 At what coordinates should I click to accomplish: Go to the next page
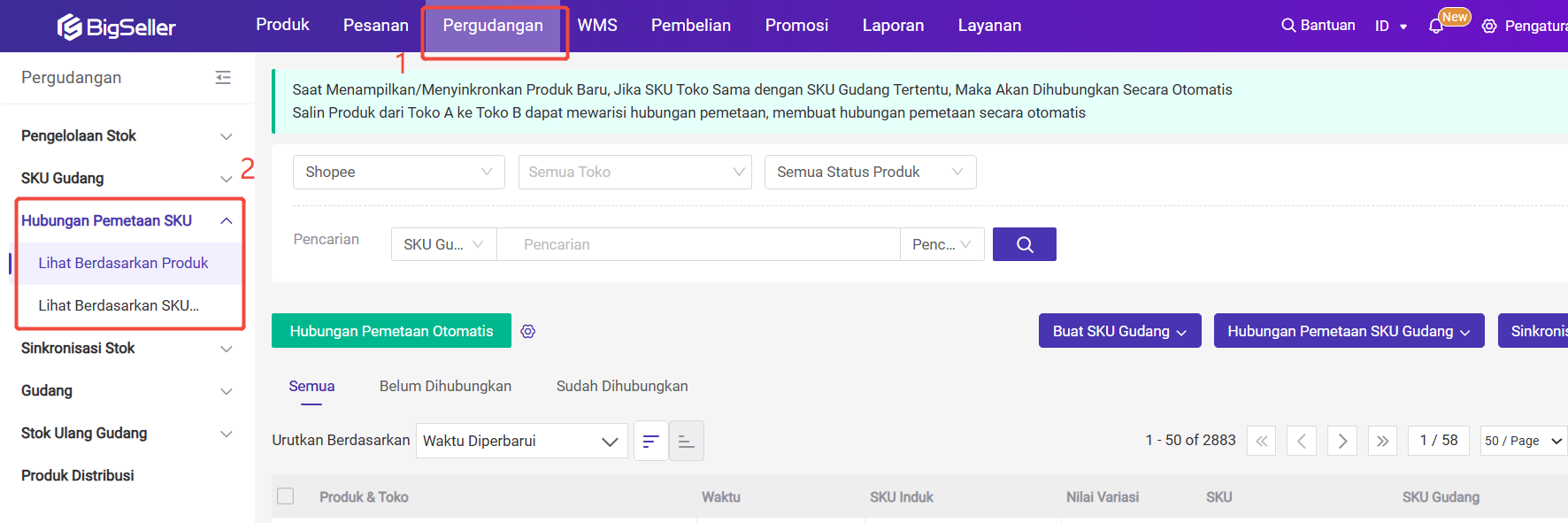1342,441
